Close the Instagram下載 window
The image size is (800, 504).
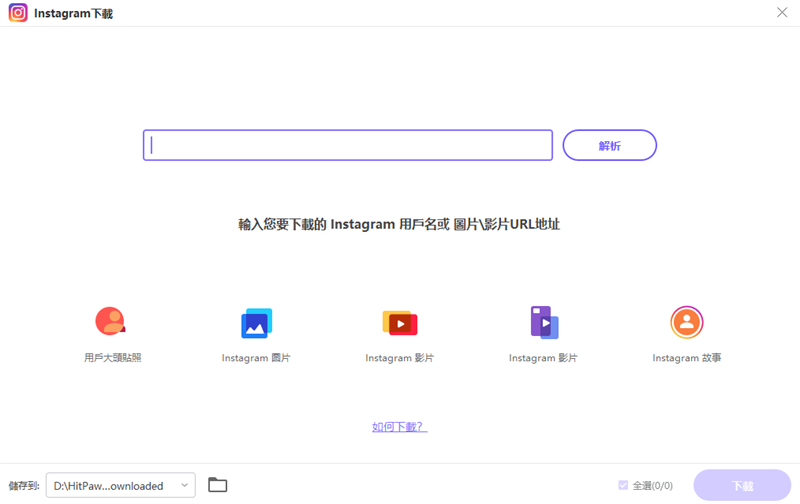782,12
